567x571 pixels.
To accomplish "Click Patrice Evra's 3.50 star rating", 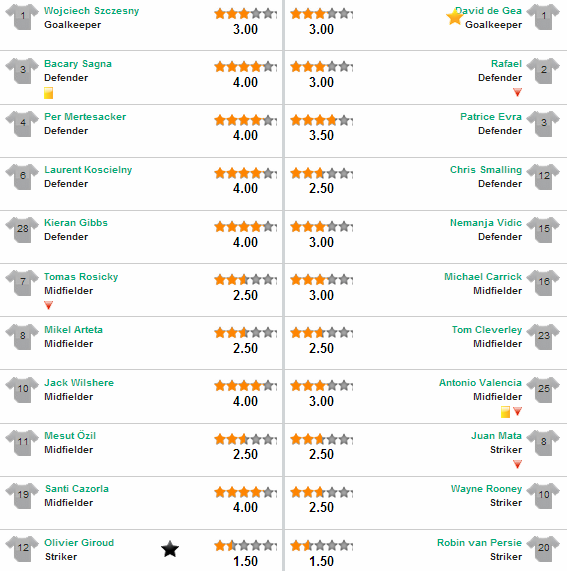I will pyautogui.click(x=322, y=120).
